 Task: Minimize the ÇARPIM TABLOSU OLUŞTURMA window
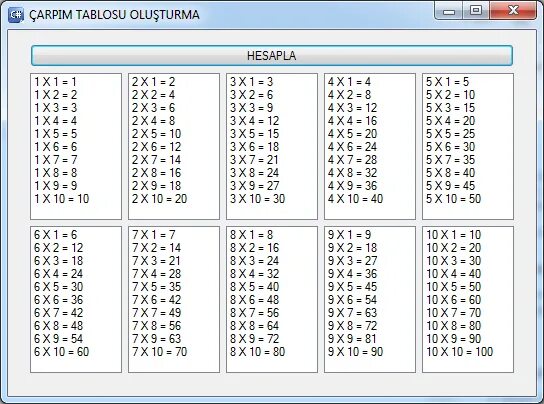[x=449, y=11]
